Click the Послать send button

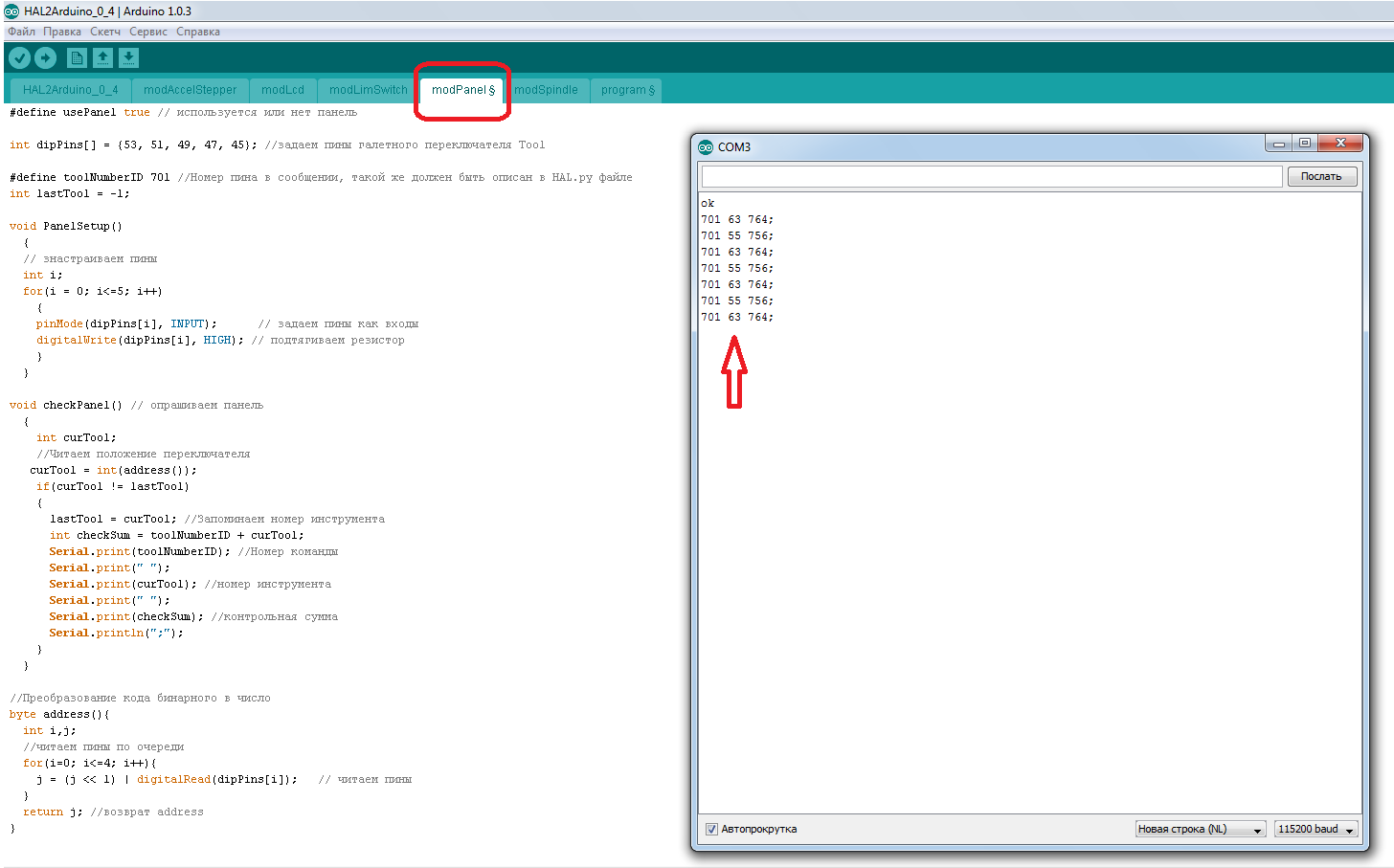tap(1321, 176)
